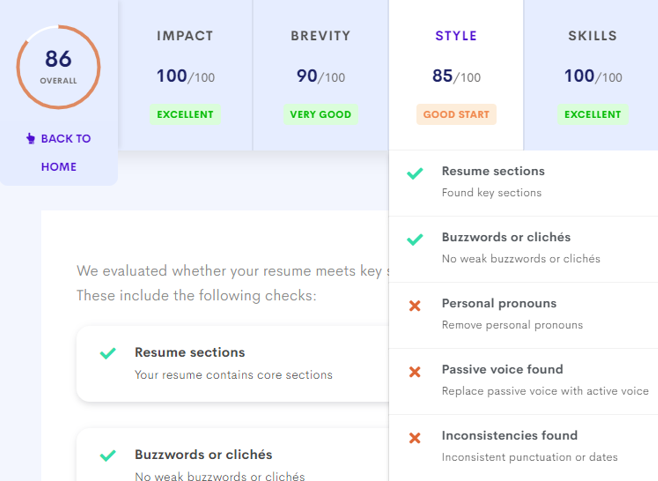Screen dimensions: 658x481
Task: Open the Impact score tab
Action: (185, 75)
